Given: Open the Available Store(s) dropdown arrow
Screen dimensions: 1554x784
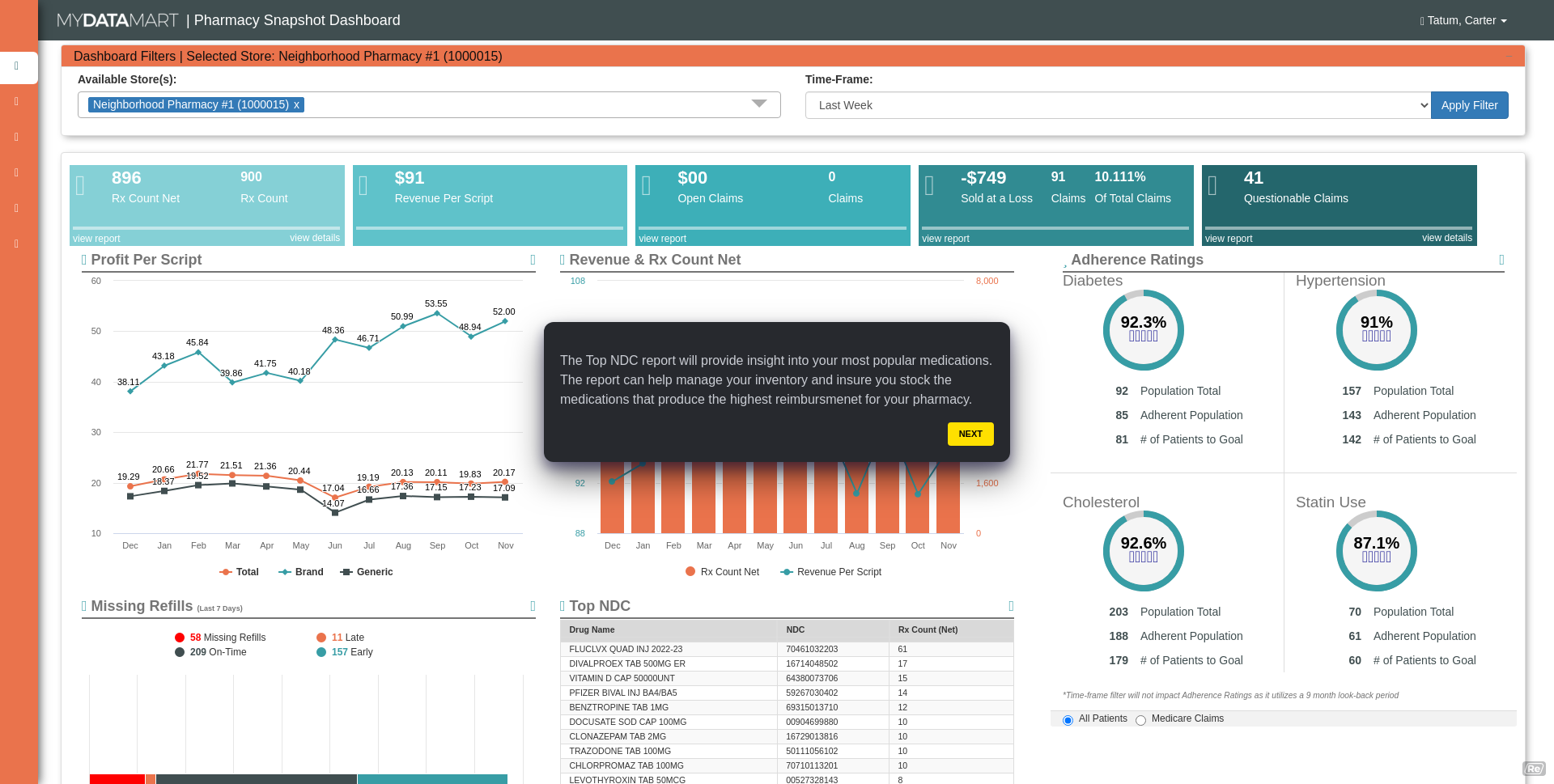Looking at the screenshot, I should click(759, 104).
